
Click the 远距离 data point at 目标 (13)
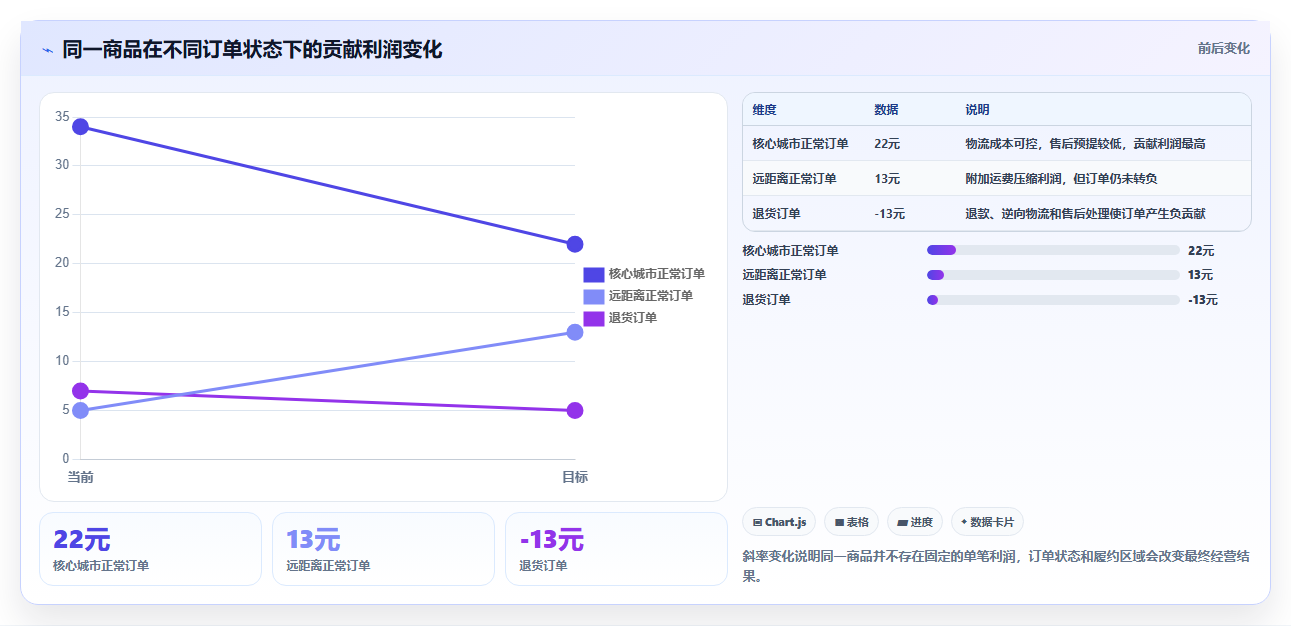(x=575, y=332)
